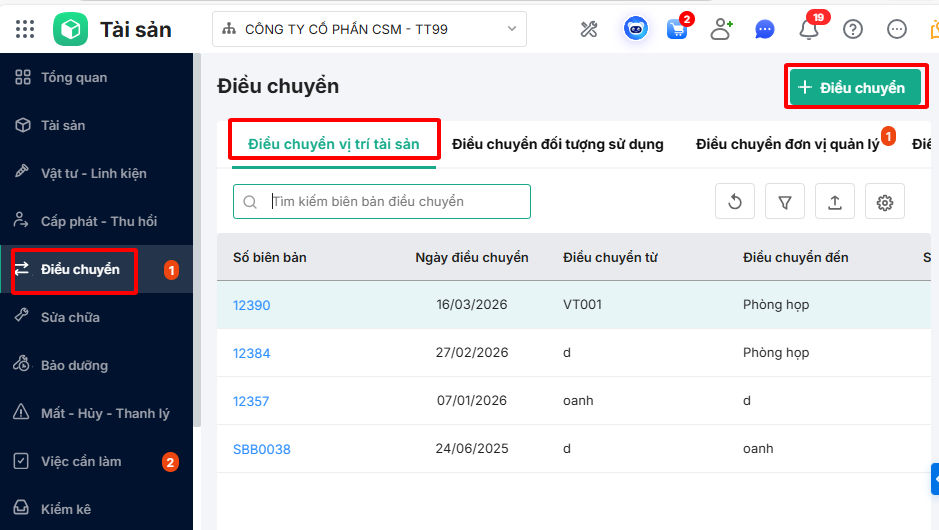
Task: Click the tools wrench icon in header
Action: [589, 29]
